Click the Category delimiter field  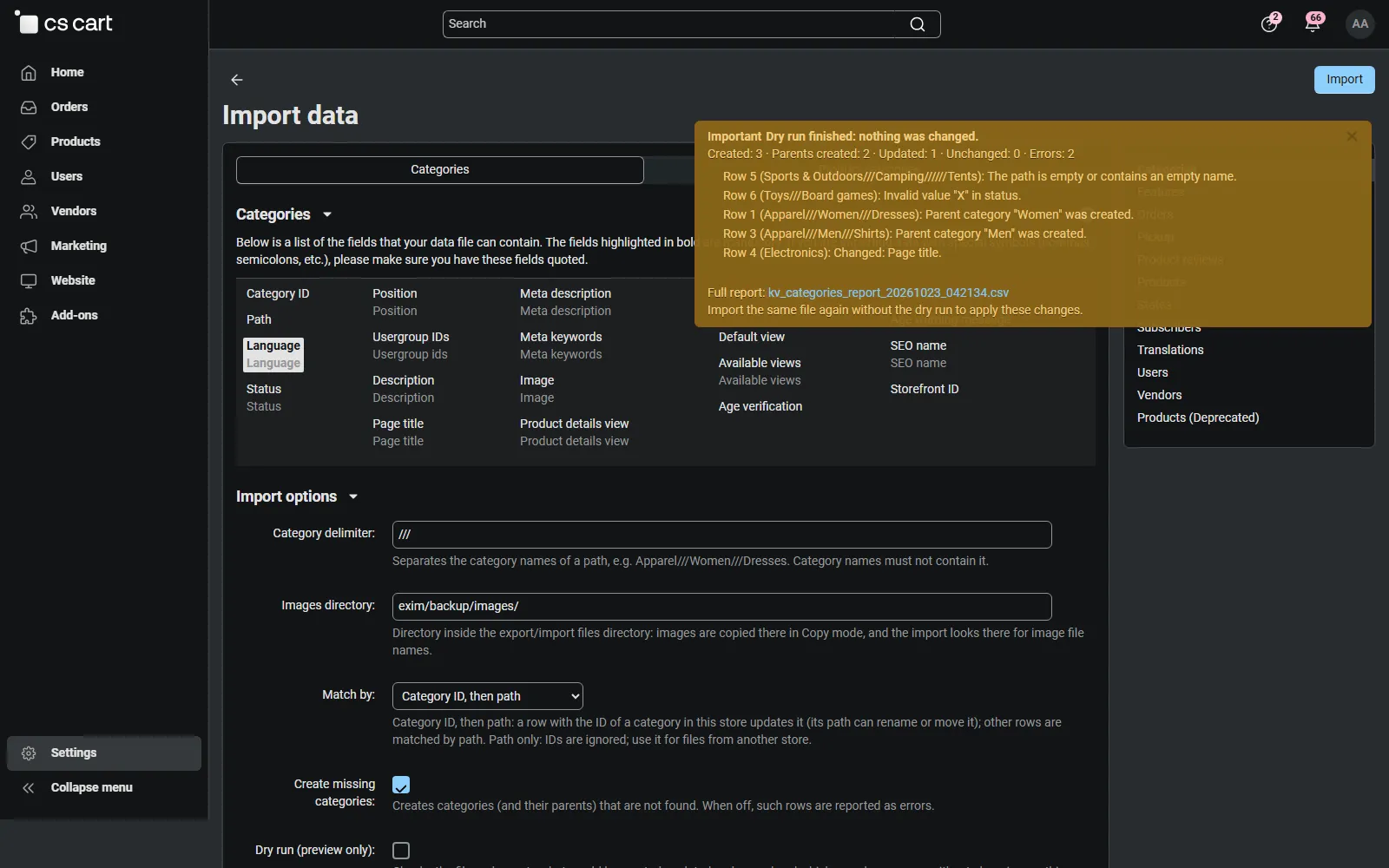[x=722, y=535]
